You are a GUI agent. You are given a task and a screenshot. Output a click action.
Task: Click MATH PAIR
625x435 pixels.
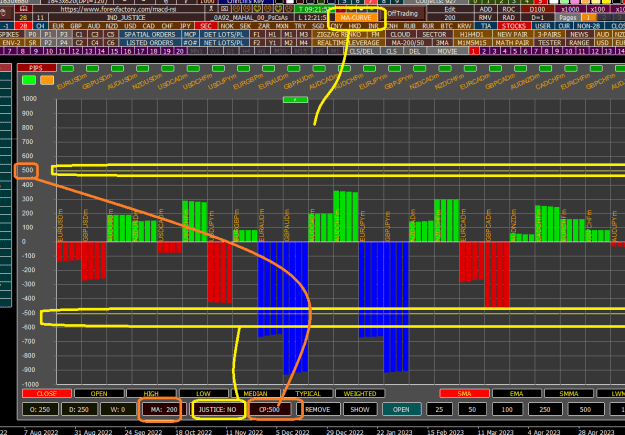513,43
